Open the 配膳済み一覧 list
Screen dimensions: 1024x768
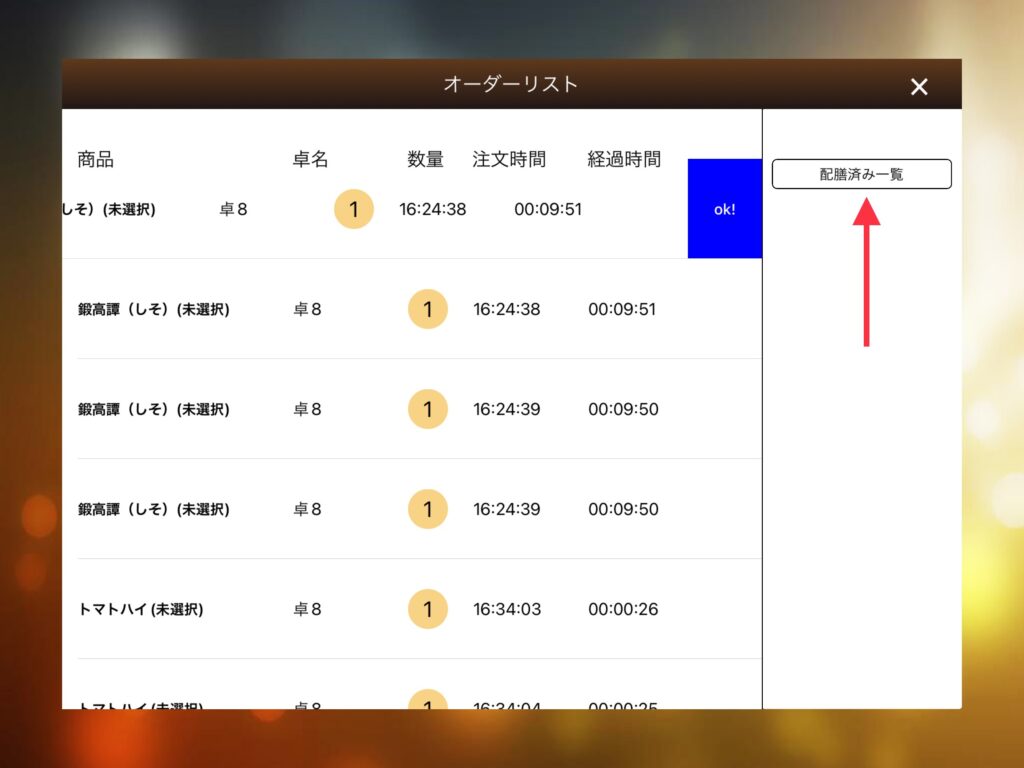click(861, 174)
